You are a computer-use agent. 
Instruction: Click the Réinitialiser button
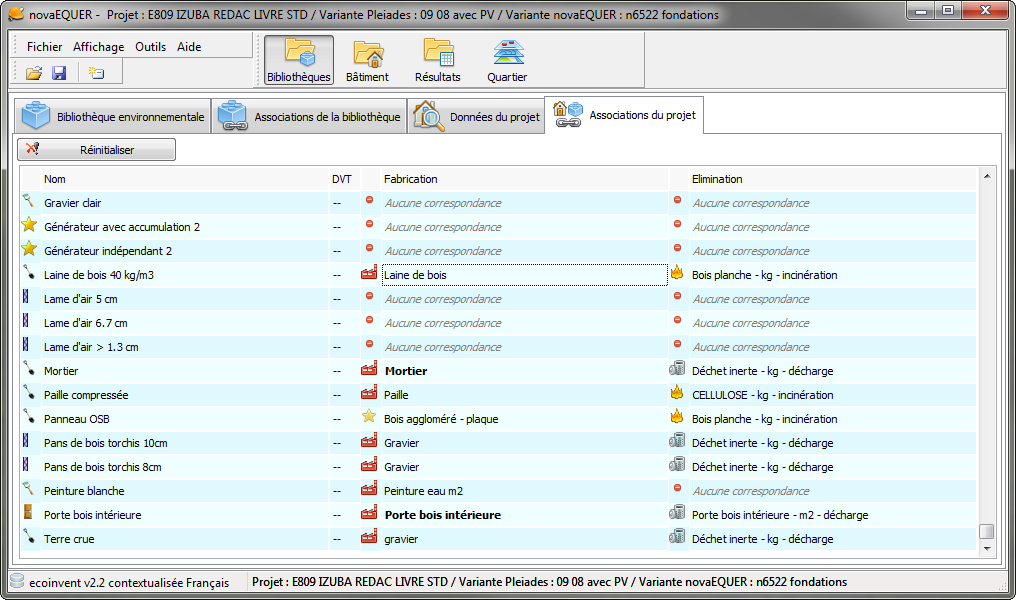coord(97,149)
